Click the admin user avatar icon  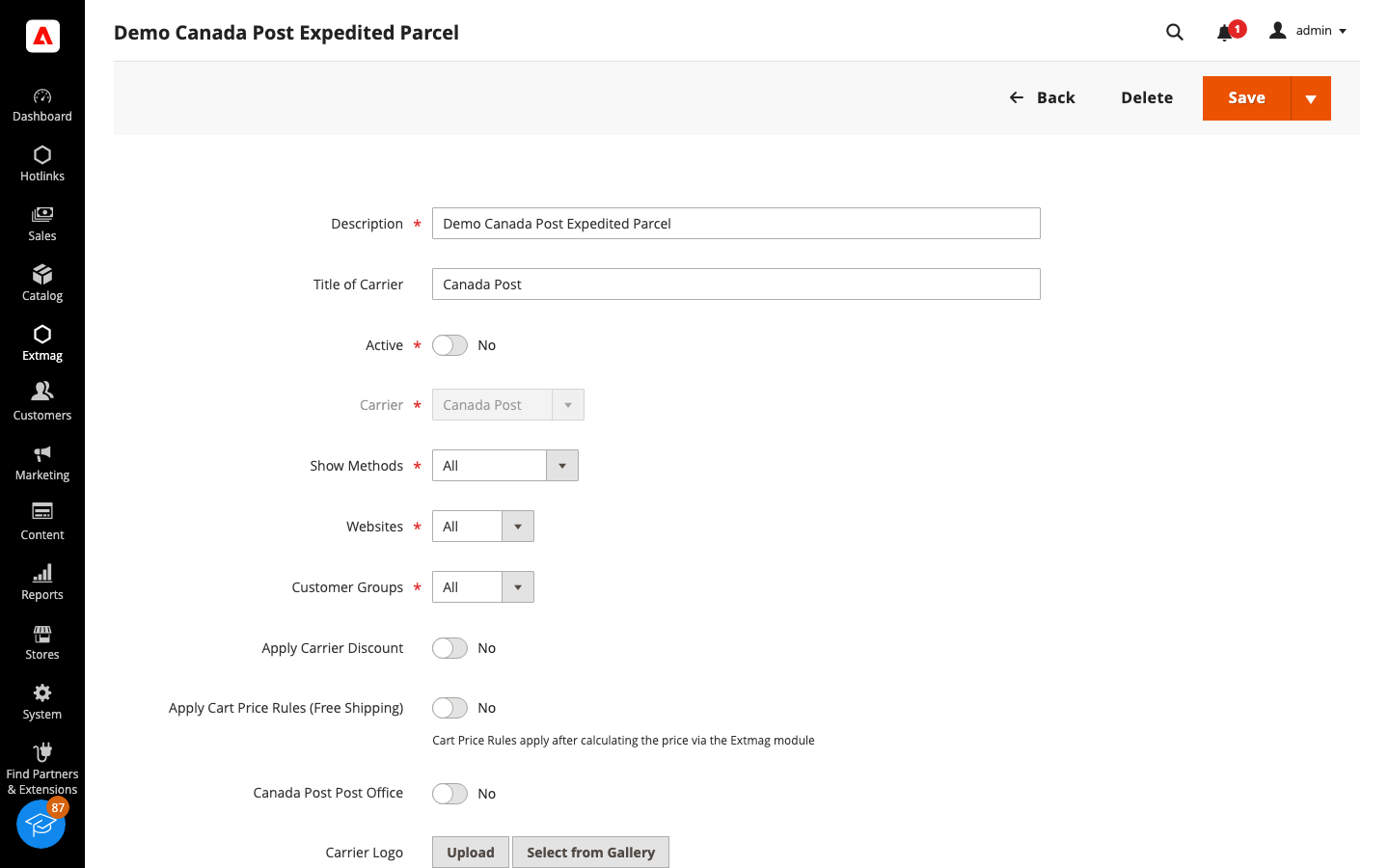coord(1278,31)
